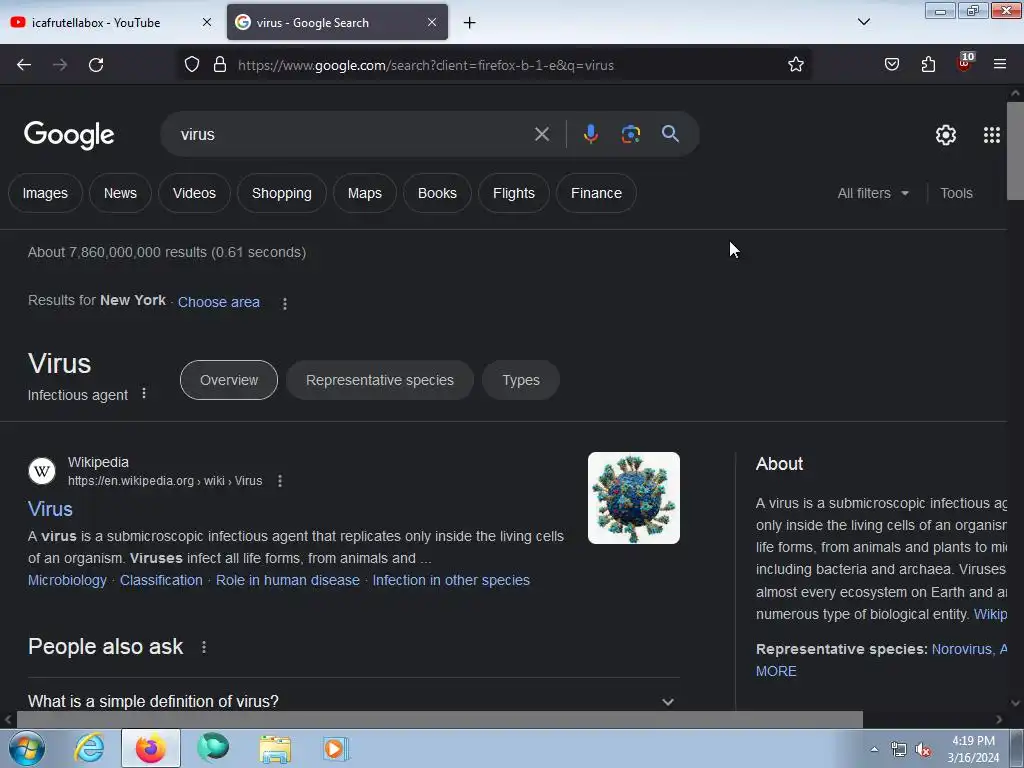Open the Windows Start button
Screen dimensions: 1024x768
tap(27, 748)
